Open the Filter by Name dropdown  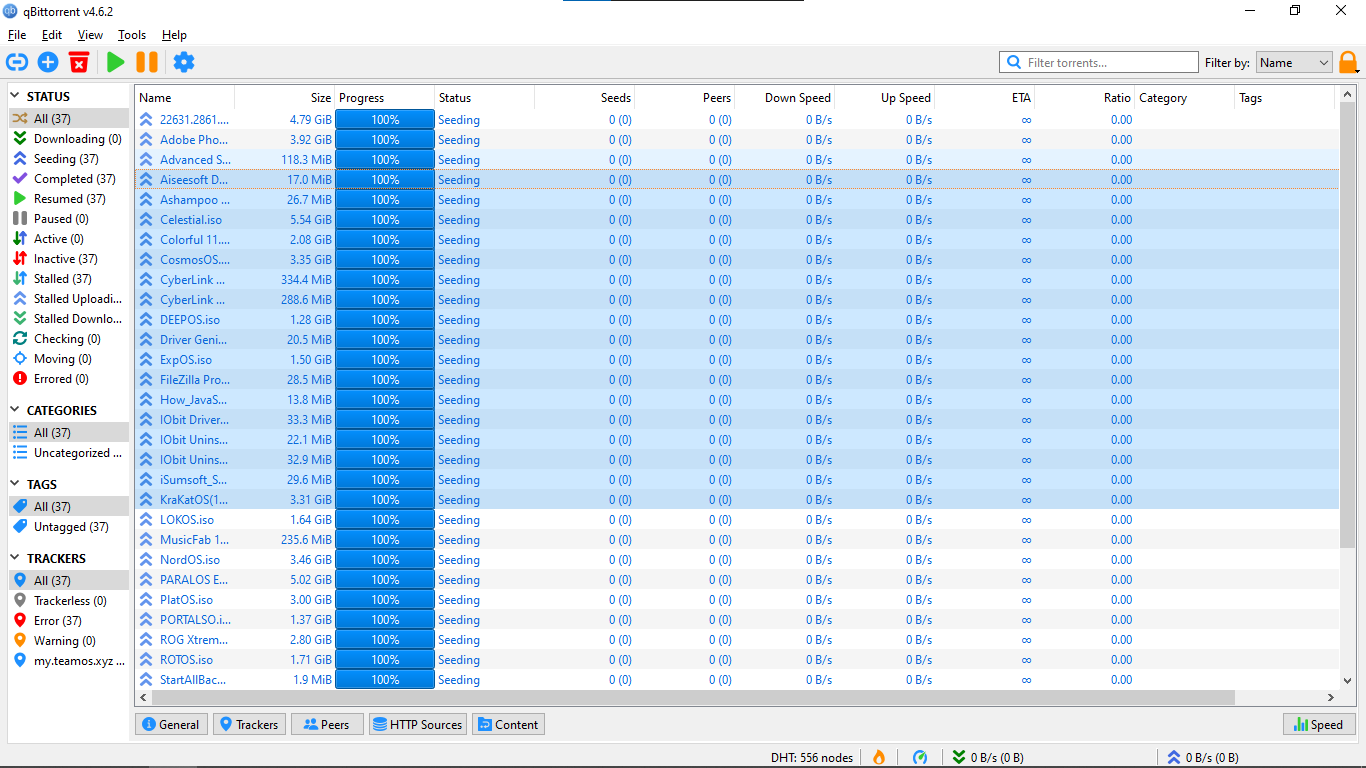point(1294,62)
